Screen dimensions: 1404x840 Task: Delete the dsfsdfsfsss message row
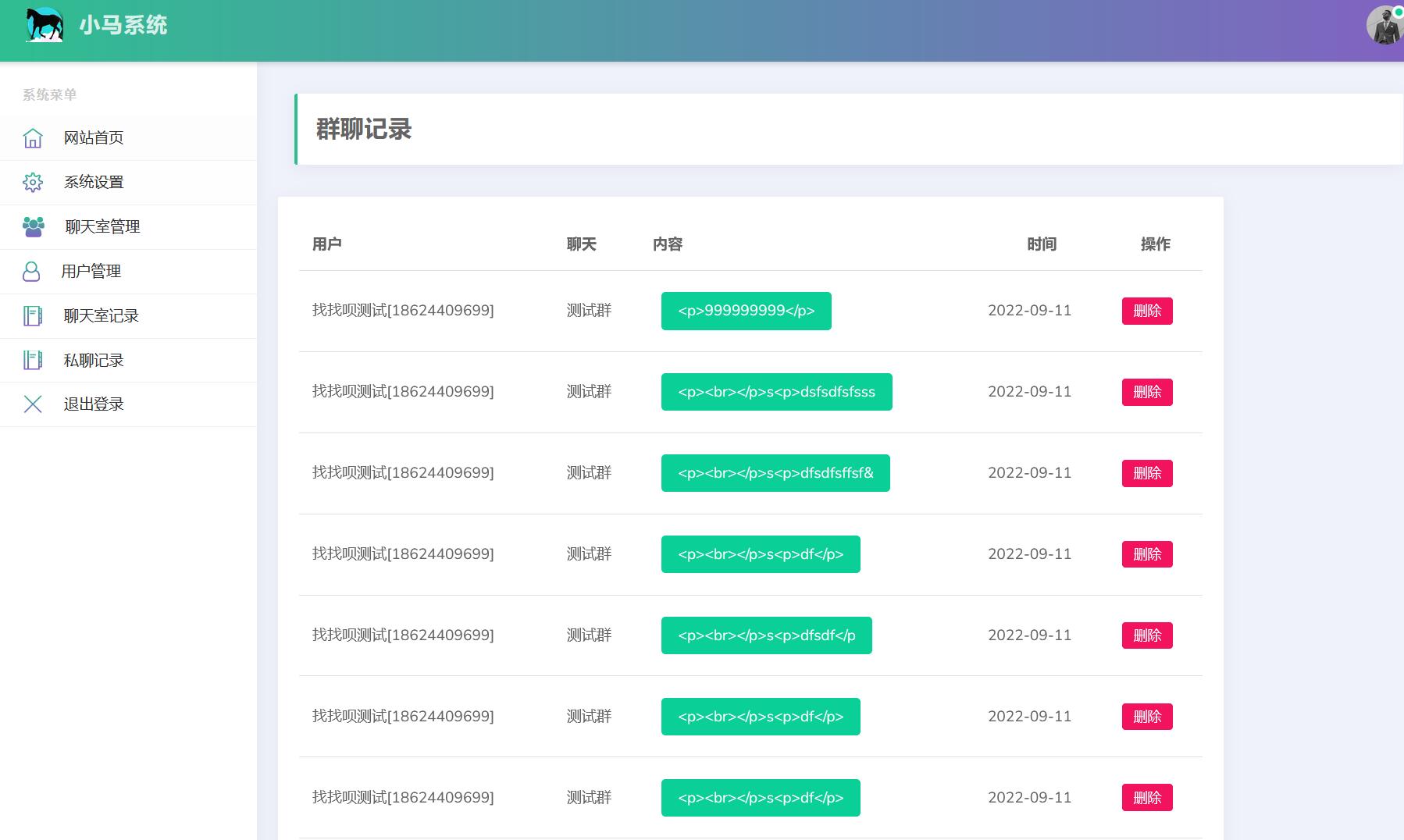(1146, 392)
